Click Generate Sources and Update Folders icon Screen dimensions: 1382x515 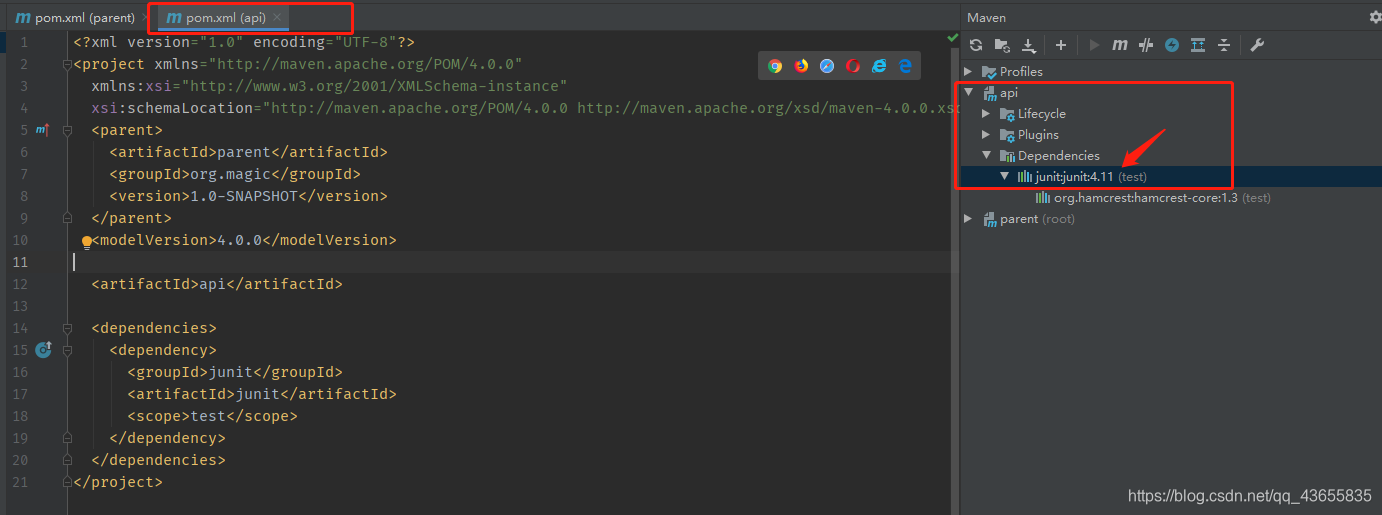click(1002, 45)
